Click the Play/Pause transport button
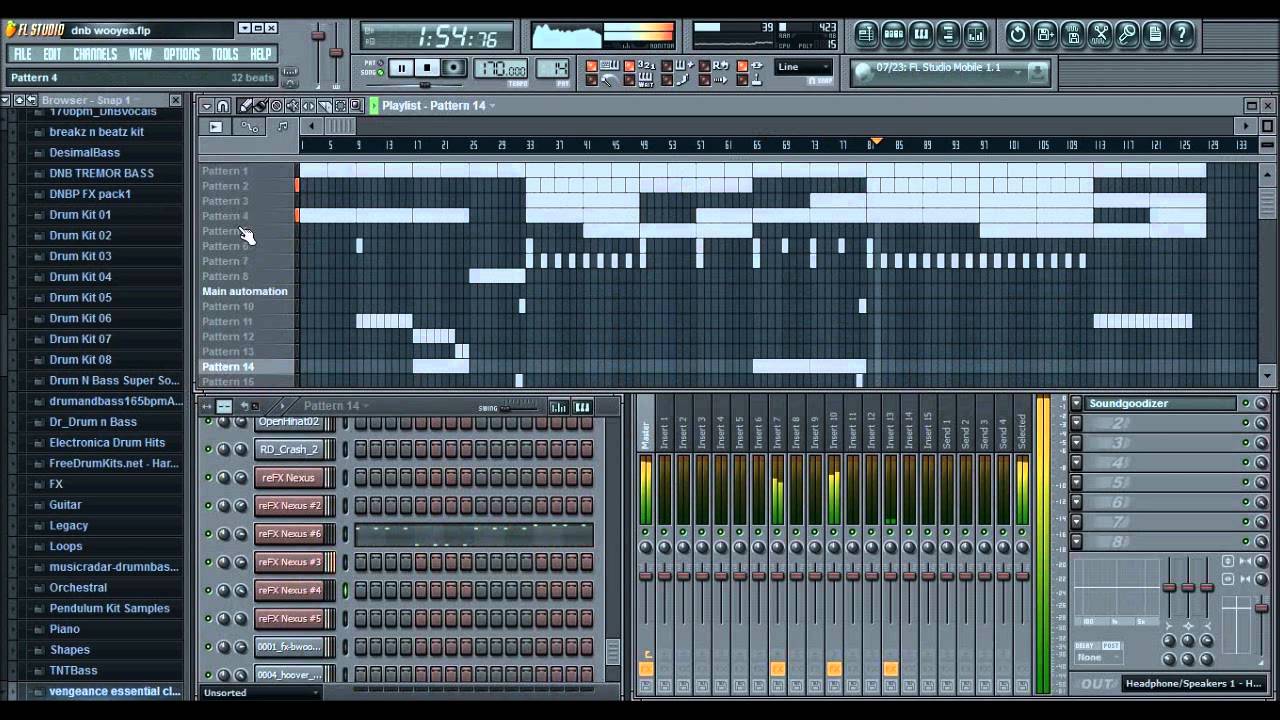 pyautogui.click(x=400, y=68)
